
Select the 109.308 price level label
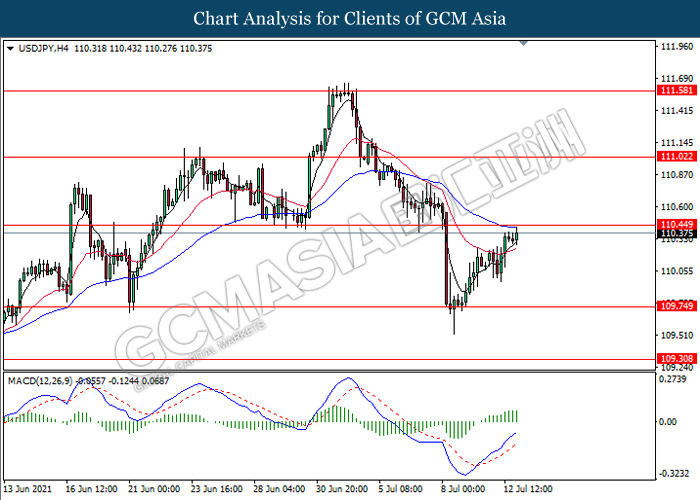[677, 358]
